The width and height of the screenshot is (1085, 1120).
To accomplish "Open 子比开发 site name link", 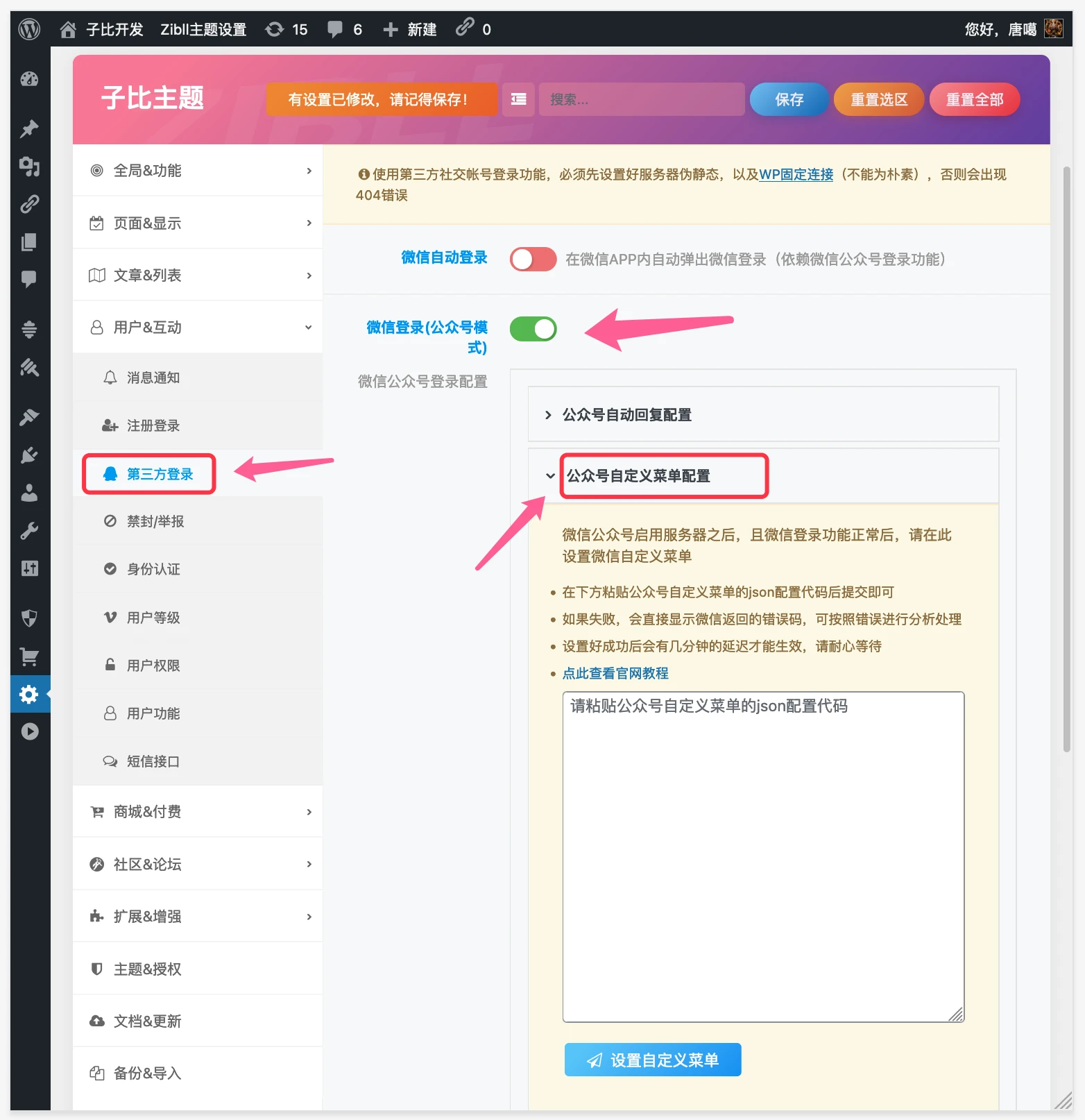I will (x=114, y=29).
